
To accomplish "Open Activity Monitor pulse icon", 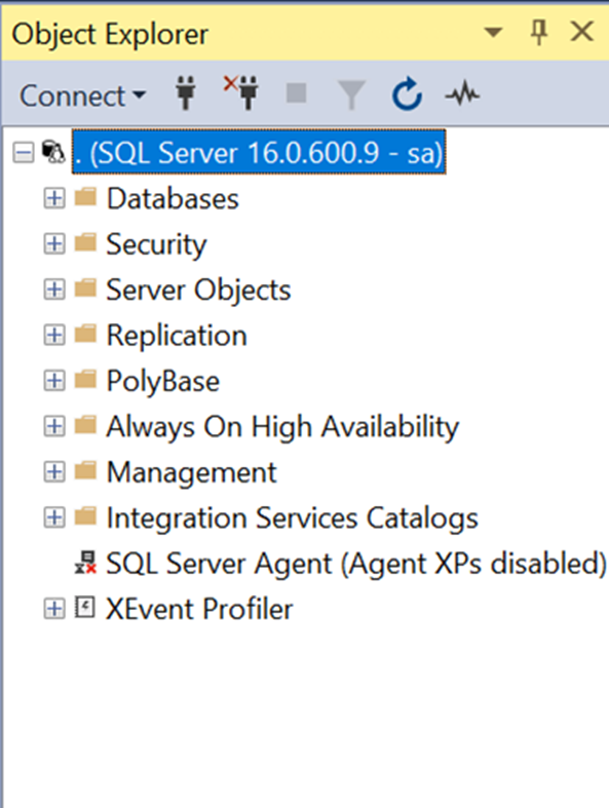I will click(x=463, y=94).
